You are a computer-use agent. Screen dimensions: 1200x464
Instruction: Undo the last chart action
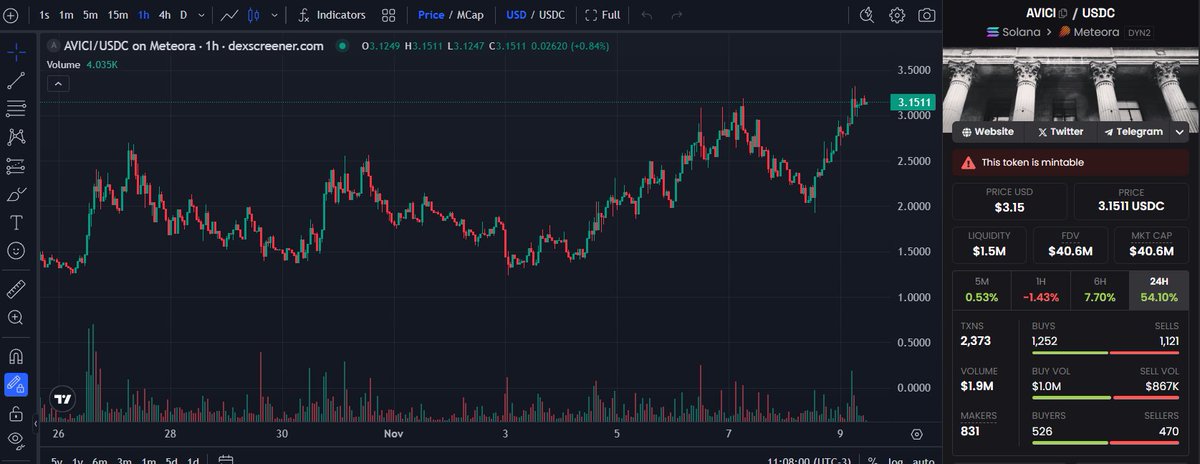coord(647,15)
